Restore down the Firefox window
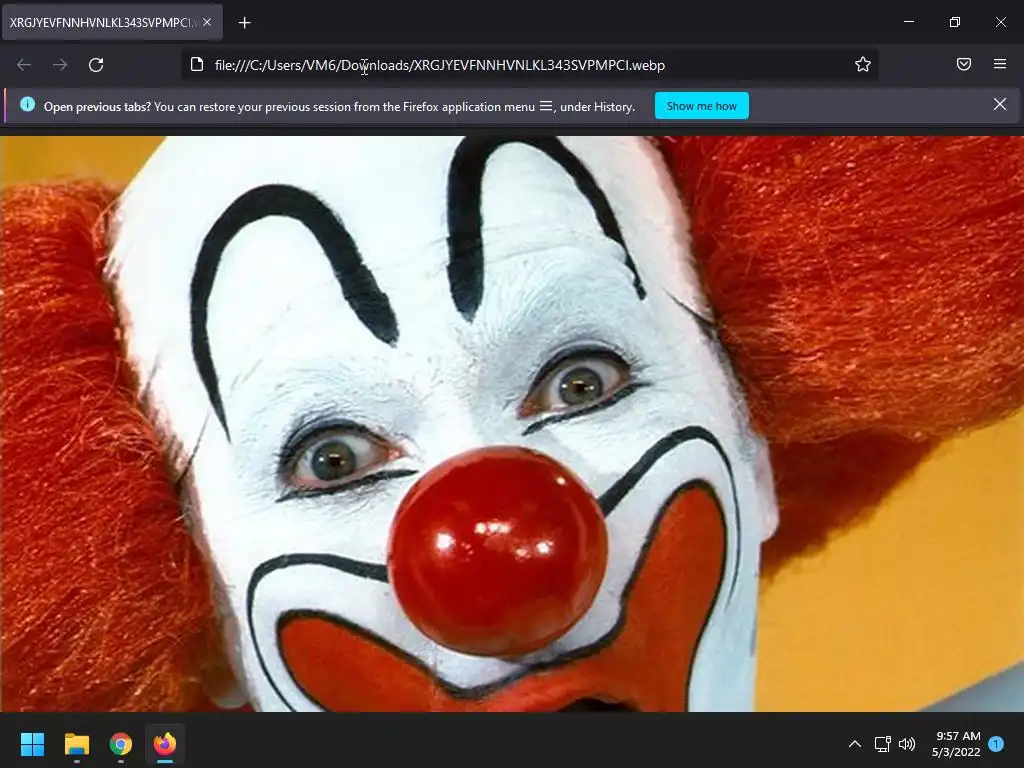This screenshot has height=768, width=1024. 955,22
